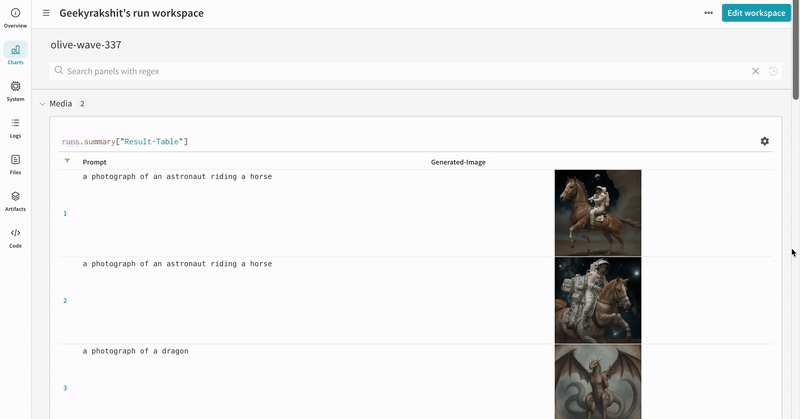Image resolution: width=800 pixels, height=419 pixels.
Task: Select the Charts sidebar icon
Action: (x=15, y=54)
